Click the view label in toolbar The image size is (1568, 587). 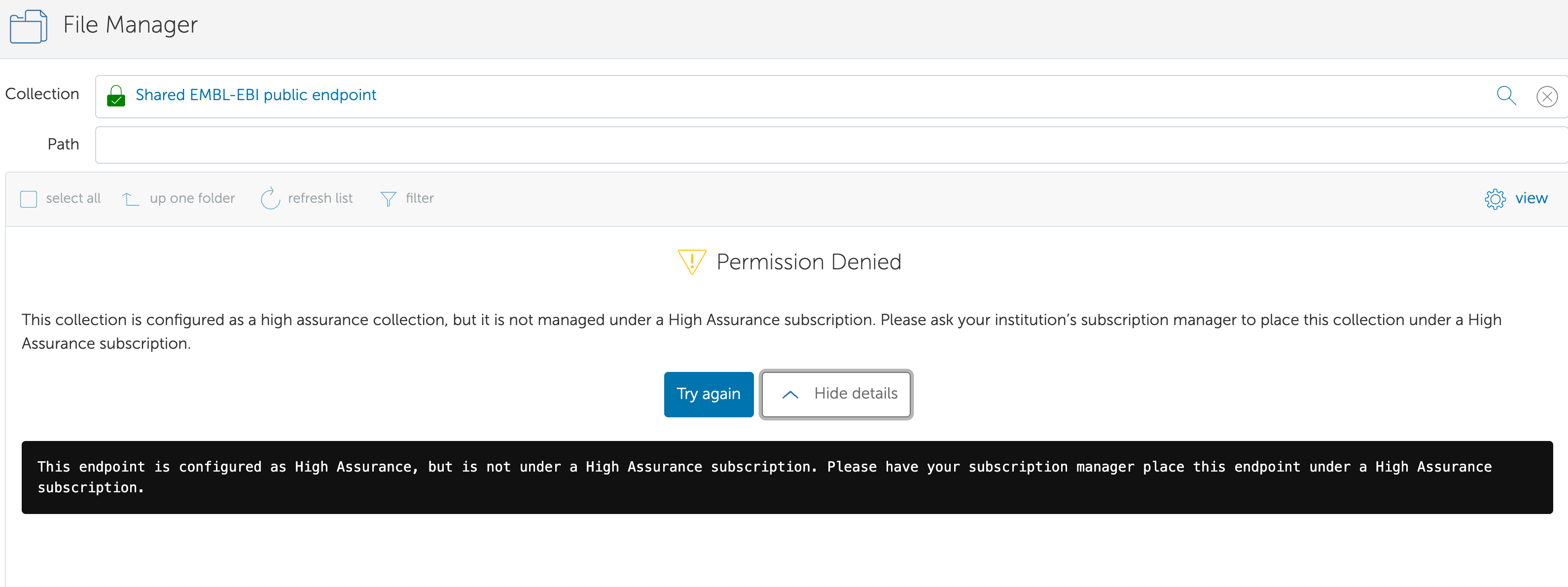(x=1531, y=198)
